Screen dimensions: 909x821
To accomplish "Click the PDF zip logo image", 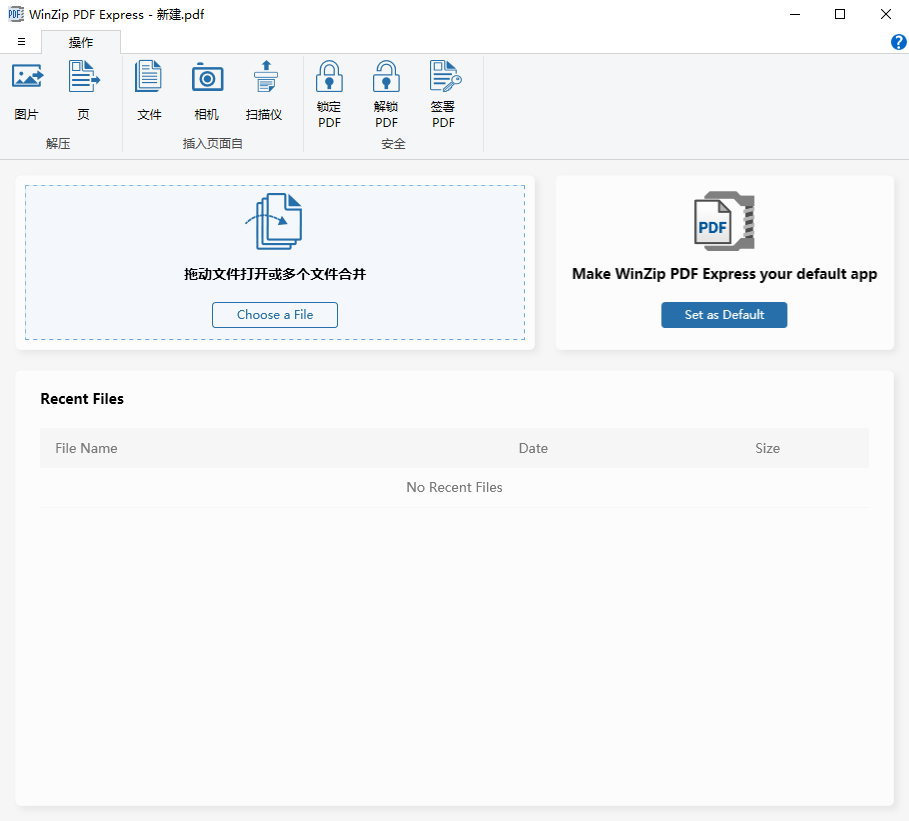I will tap(724, 221).
